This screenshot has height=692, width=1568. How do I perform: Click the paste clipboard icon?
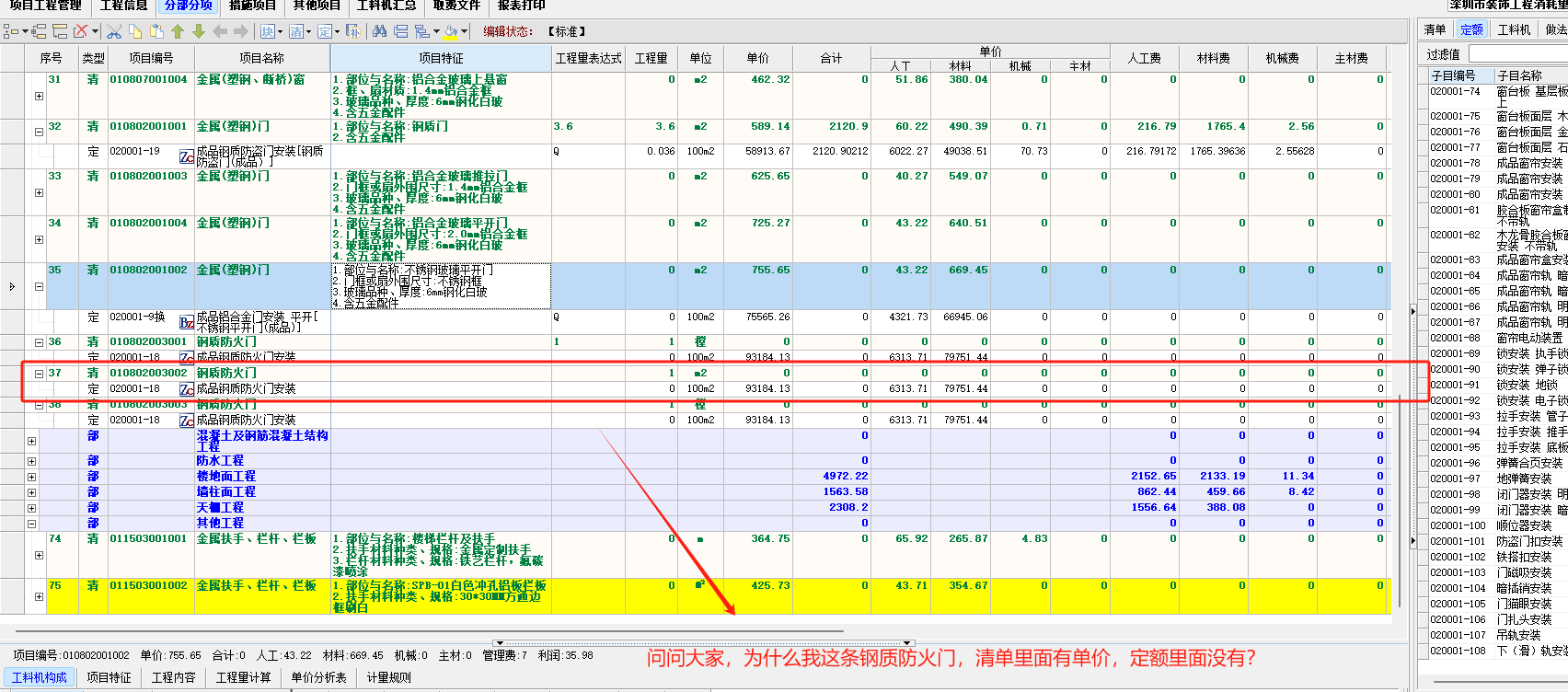[x=156, y=31]
